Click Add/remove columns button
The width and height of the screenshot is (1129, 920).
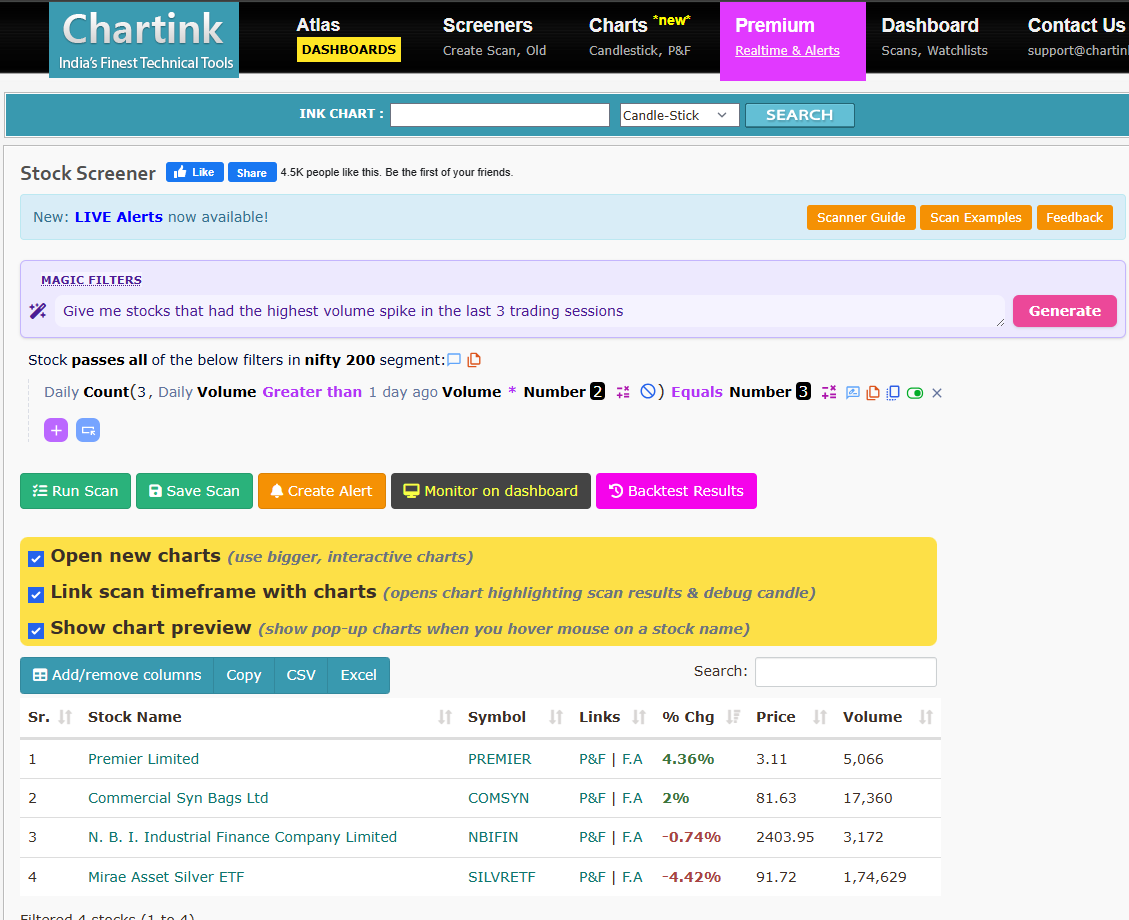click(x=117, y=675)
